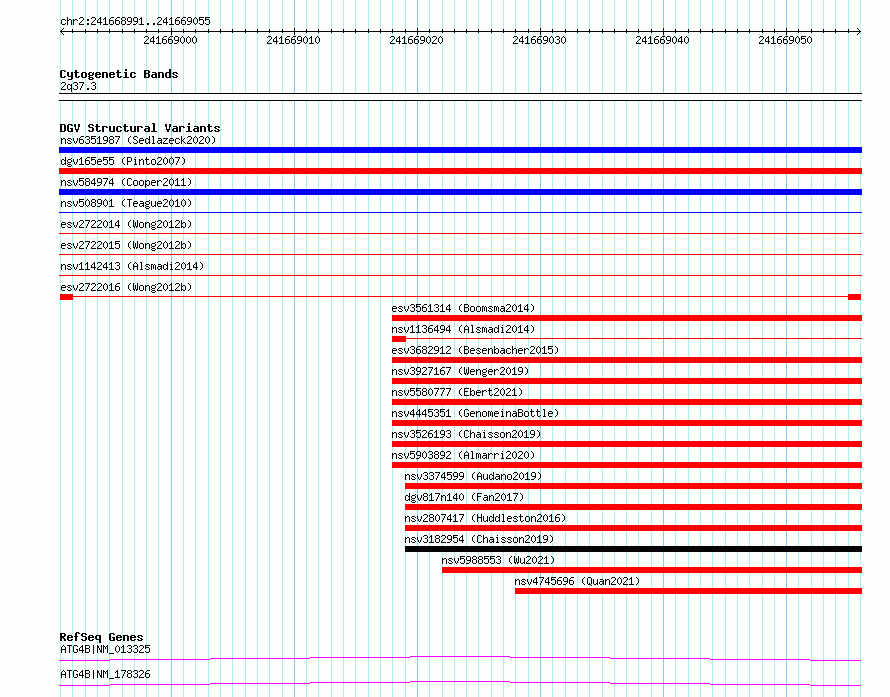Click ruler position 241669010
890x697 pixels.
(x=293, y=40)
